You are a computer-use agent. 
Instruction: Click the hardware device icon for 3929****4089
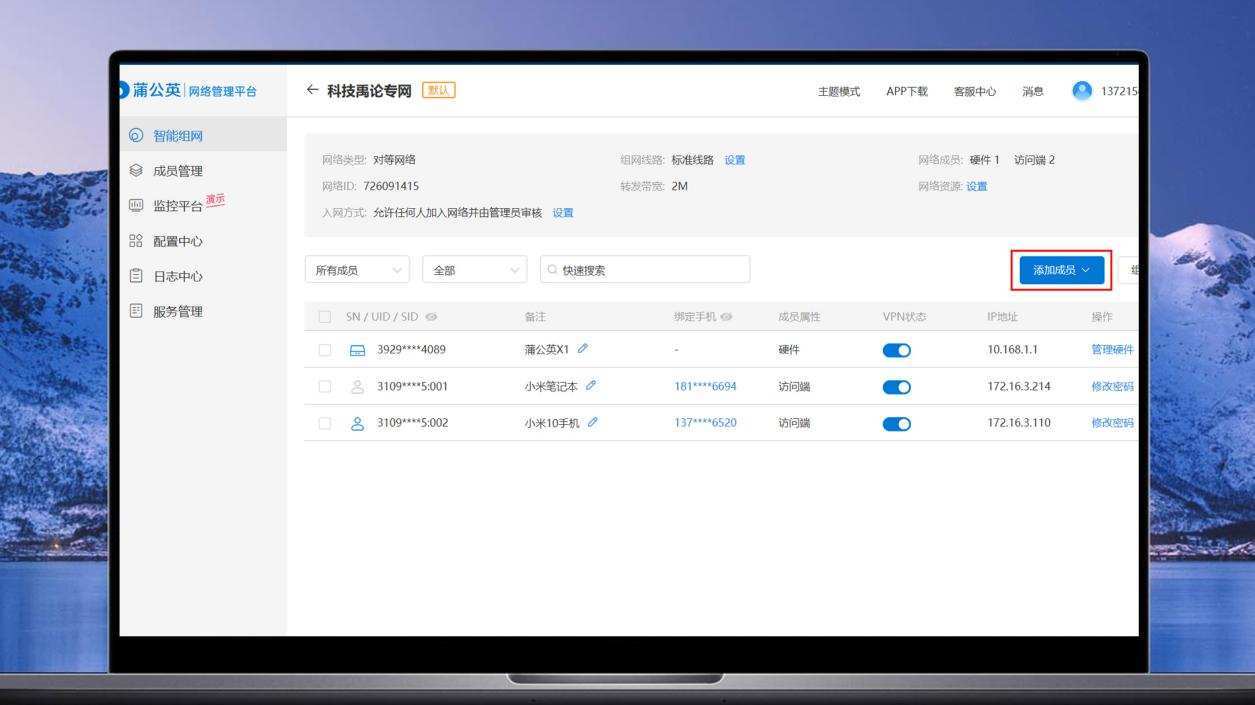357,350
